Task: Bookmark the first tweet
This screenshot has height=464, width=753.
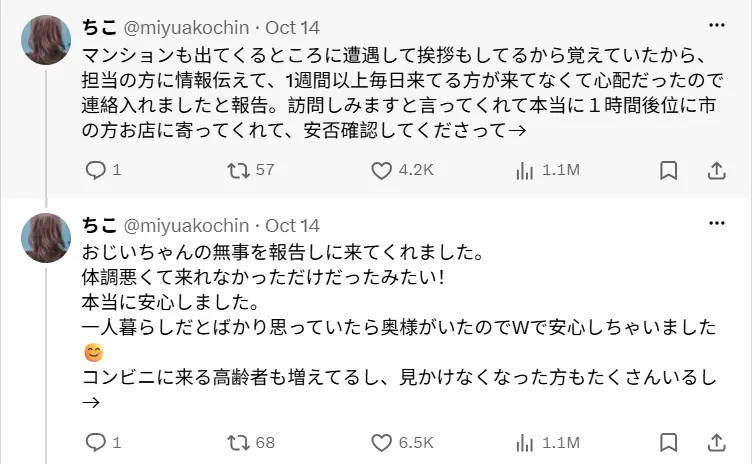Action: point(668,171)
